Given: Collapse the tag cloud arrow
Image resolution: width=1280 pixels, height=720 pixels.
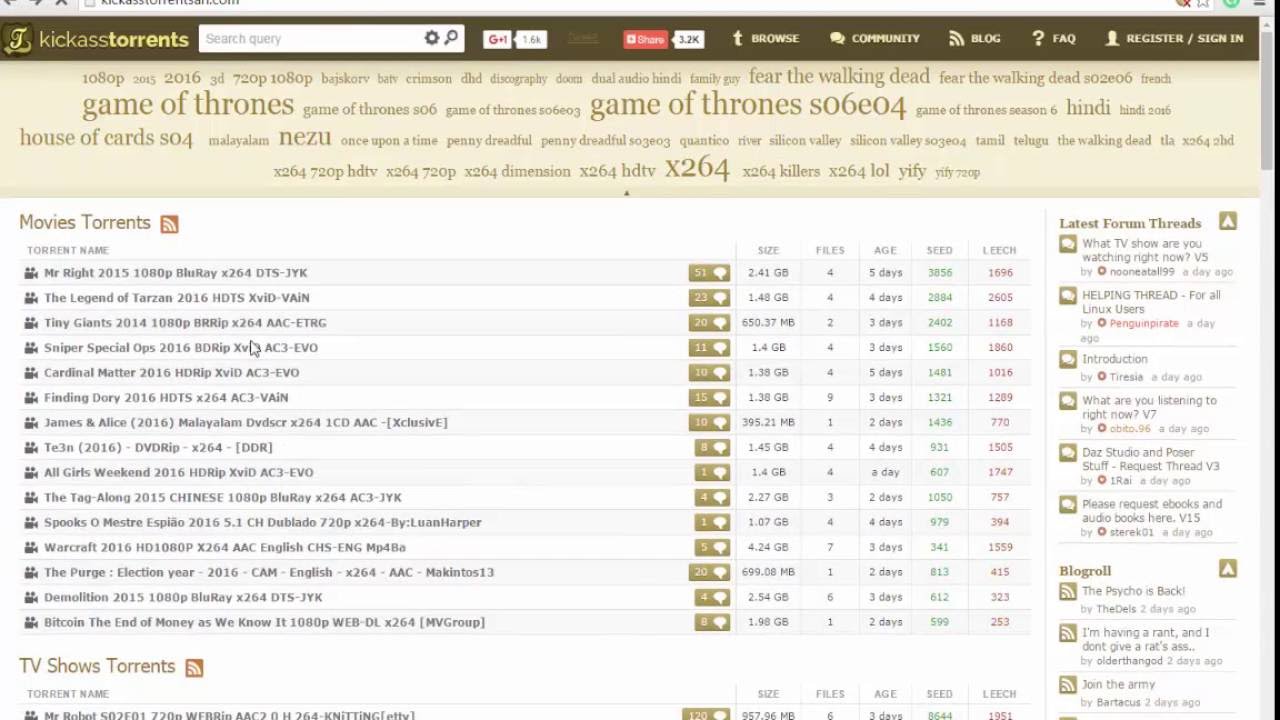Looking at the screenshot, I should pyautogui.click(x=627, y=192).
